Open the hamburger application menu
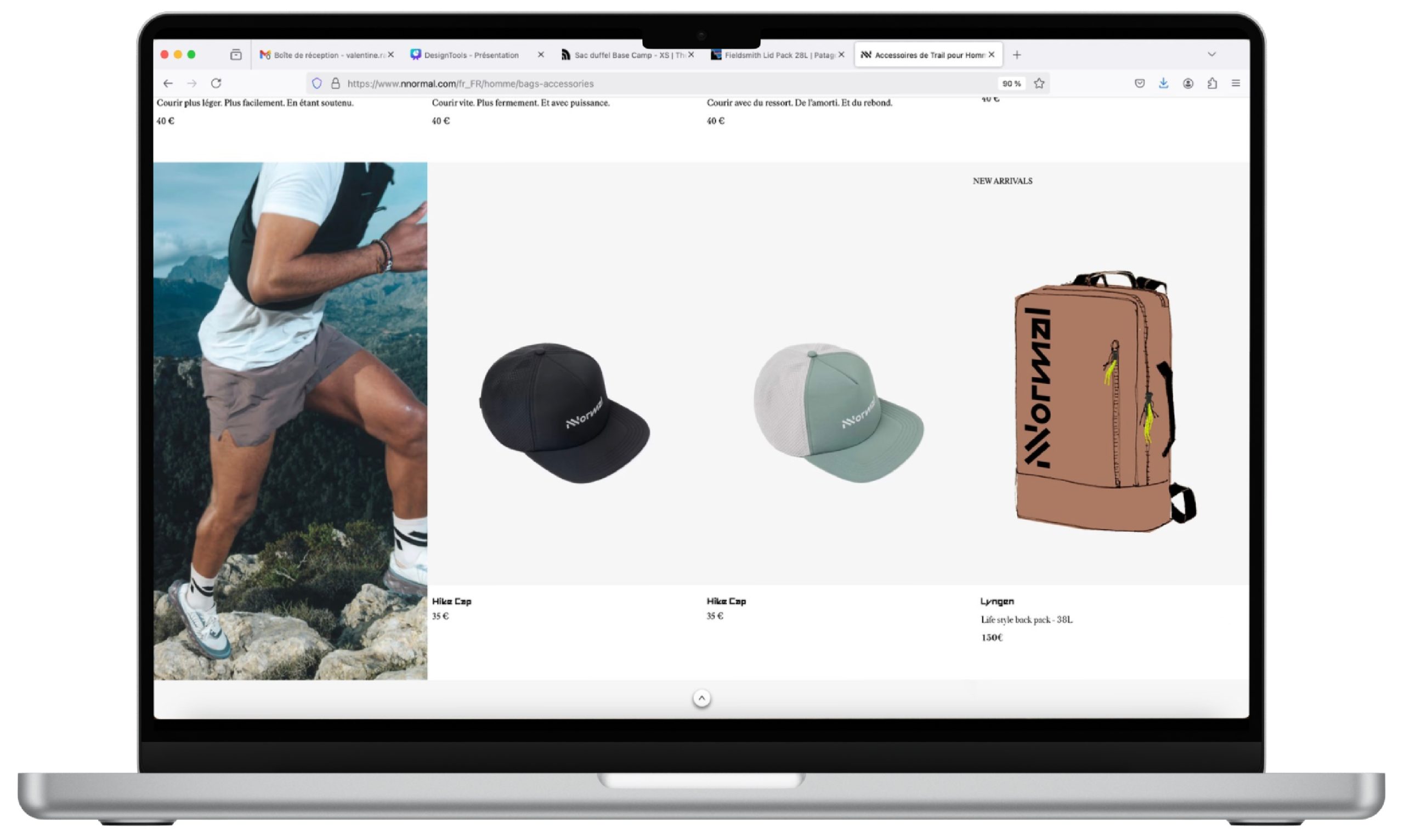This screenshot has width=1404, height=840. 1236,84
